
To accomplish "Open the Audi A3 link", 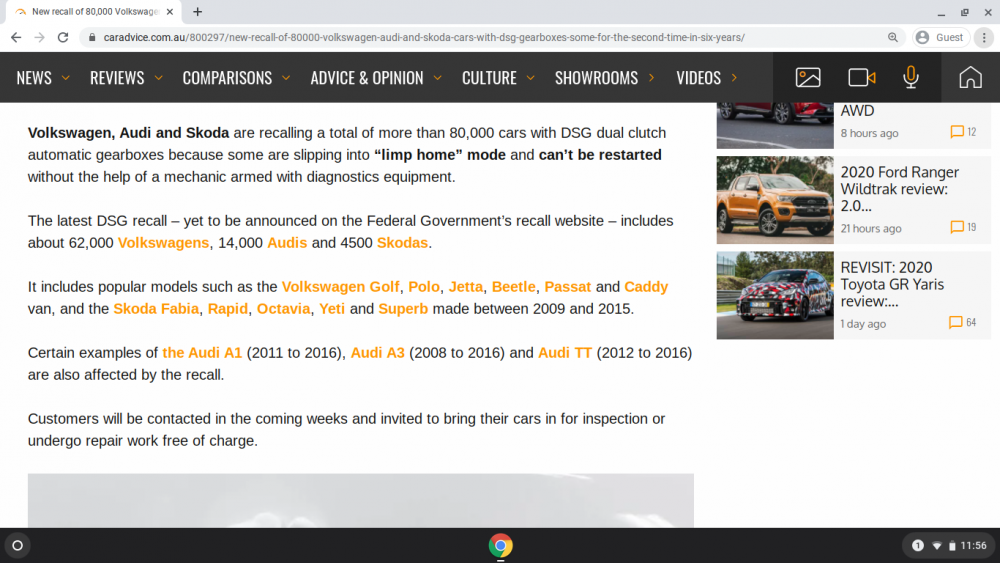I will click(x=378, y=353).
